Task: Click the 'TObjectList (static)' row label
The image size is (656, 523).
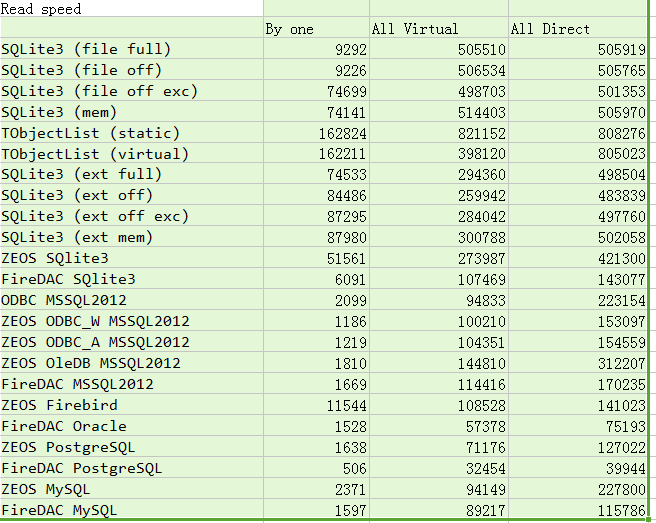Action: [x=132, y=132]
